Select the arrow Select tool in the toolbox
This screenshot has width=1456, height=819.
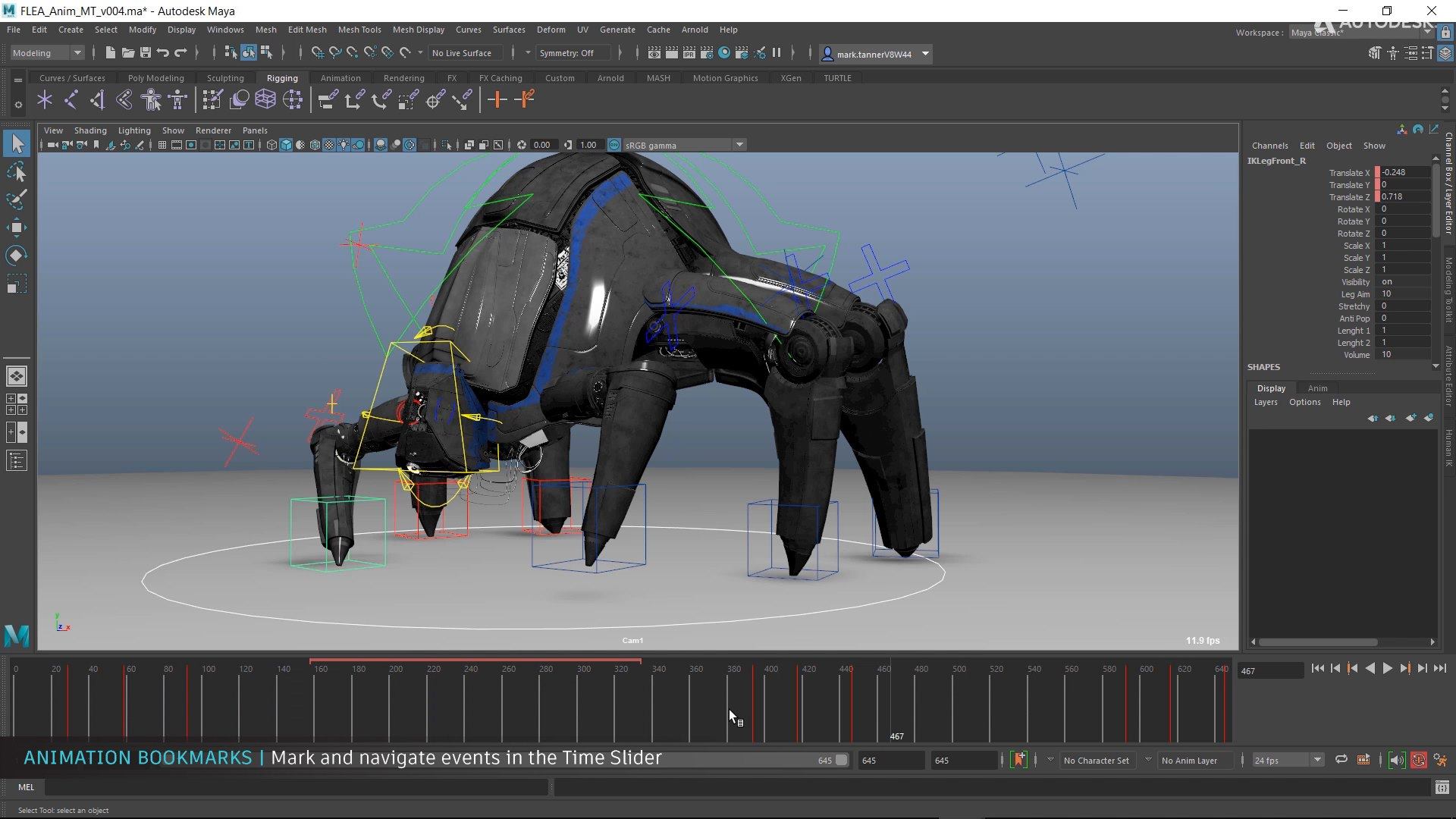click(x=17, y=143)
